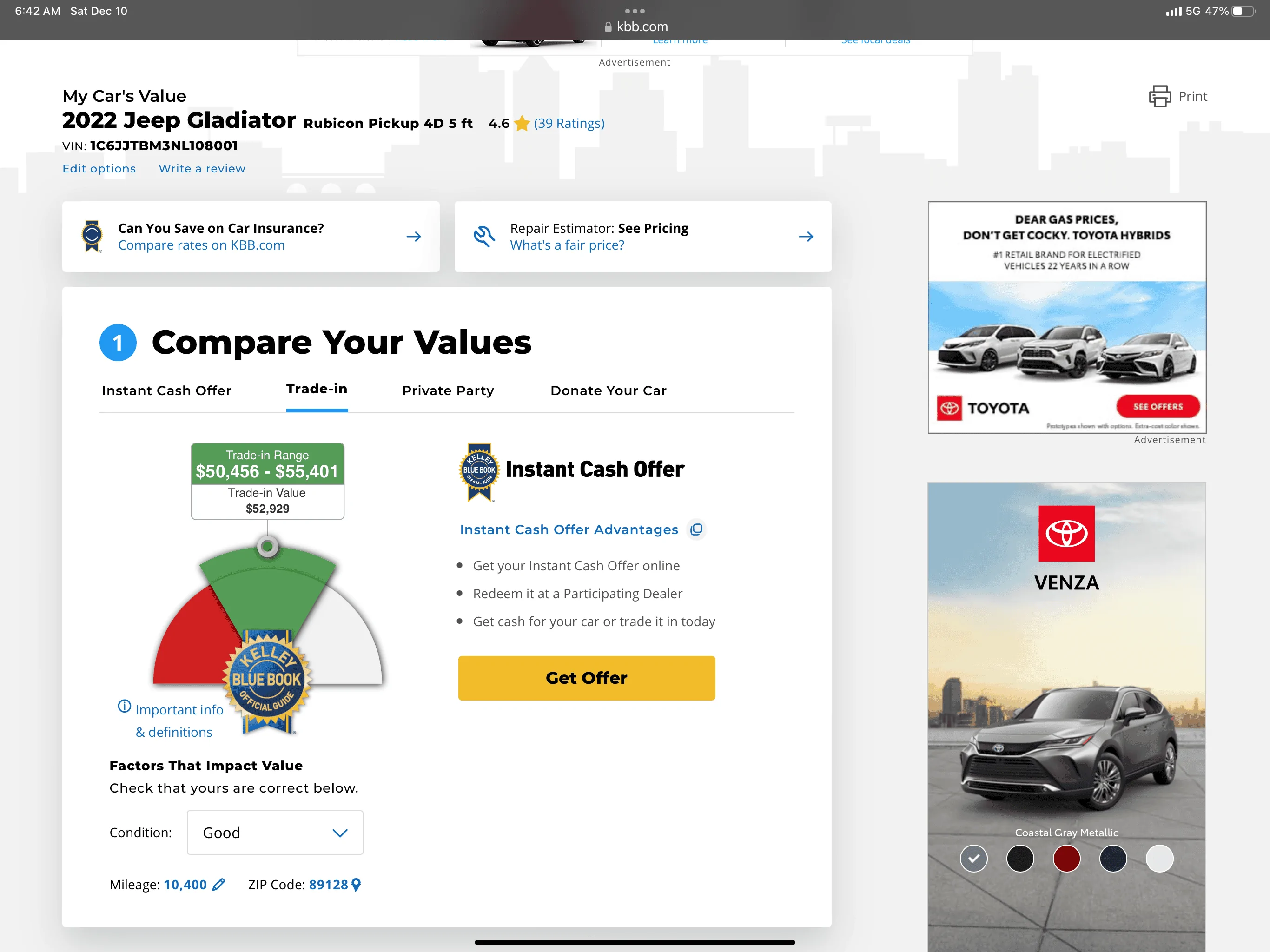Switch to the Private Party tab
Screen dimensions: 1270x952
point(449,390)
